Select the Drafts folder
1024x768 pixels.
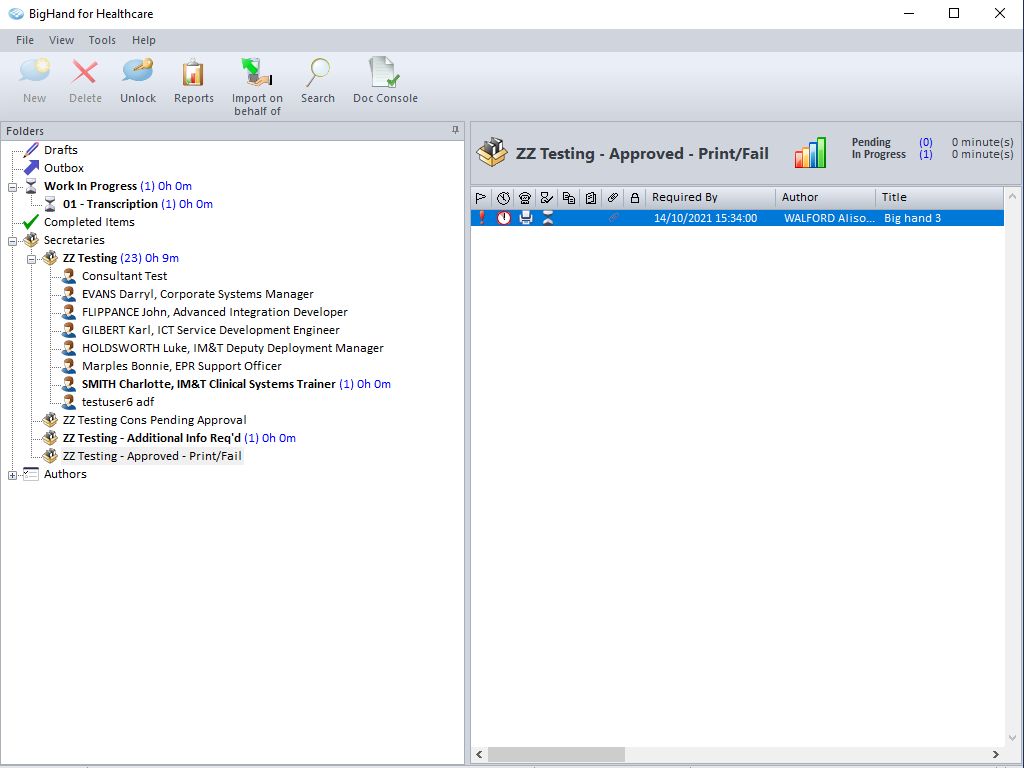click(61, 150)
